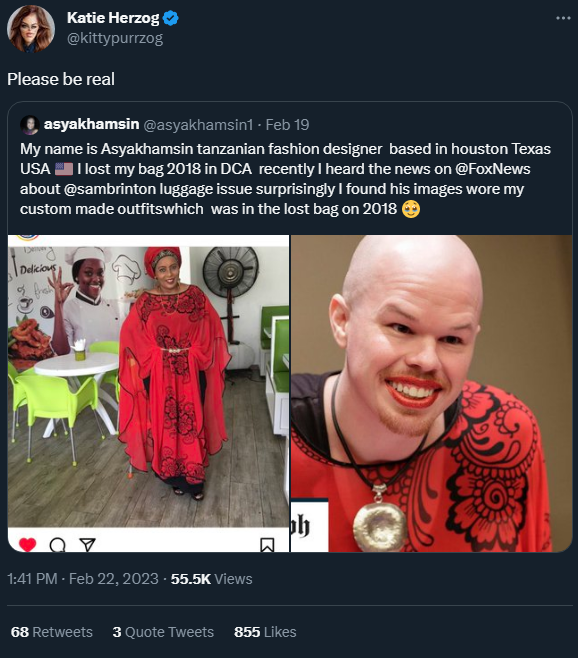This screenshot has height=658, width=578.
Task: Click the 1:41 PM Feb 22, 2023 timestamp
Action: point(83,579)
